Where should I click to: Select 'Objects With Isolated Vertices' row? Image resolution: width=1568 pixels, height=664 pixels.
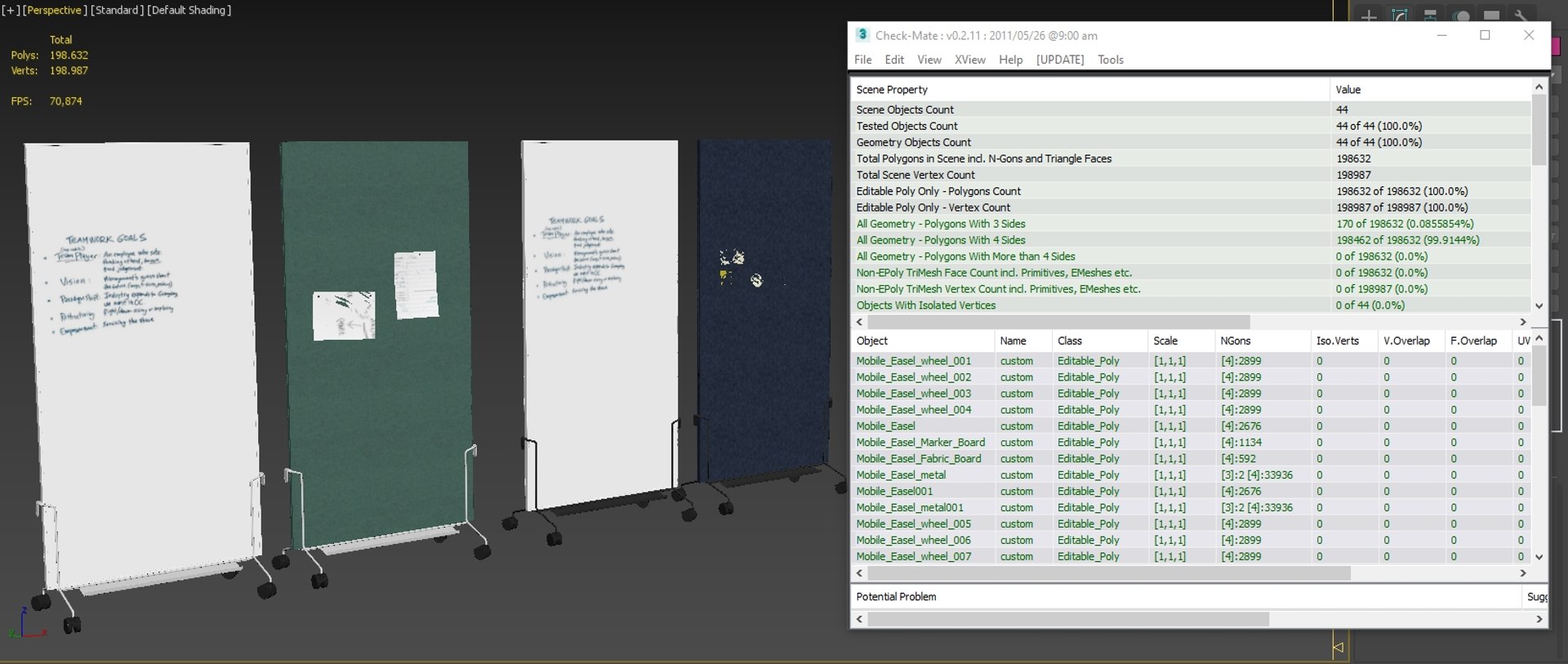[1190, 305]
